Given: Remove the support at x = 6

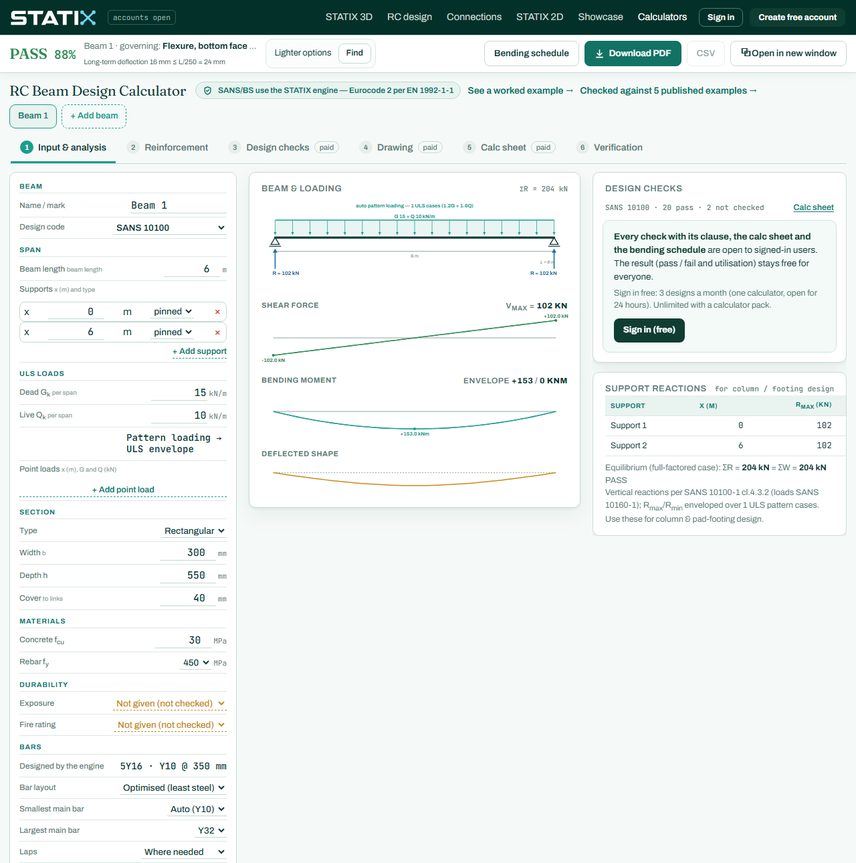Looking at the screenshot, I should [217, 332].
